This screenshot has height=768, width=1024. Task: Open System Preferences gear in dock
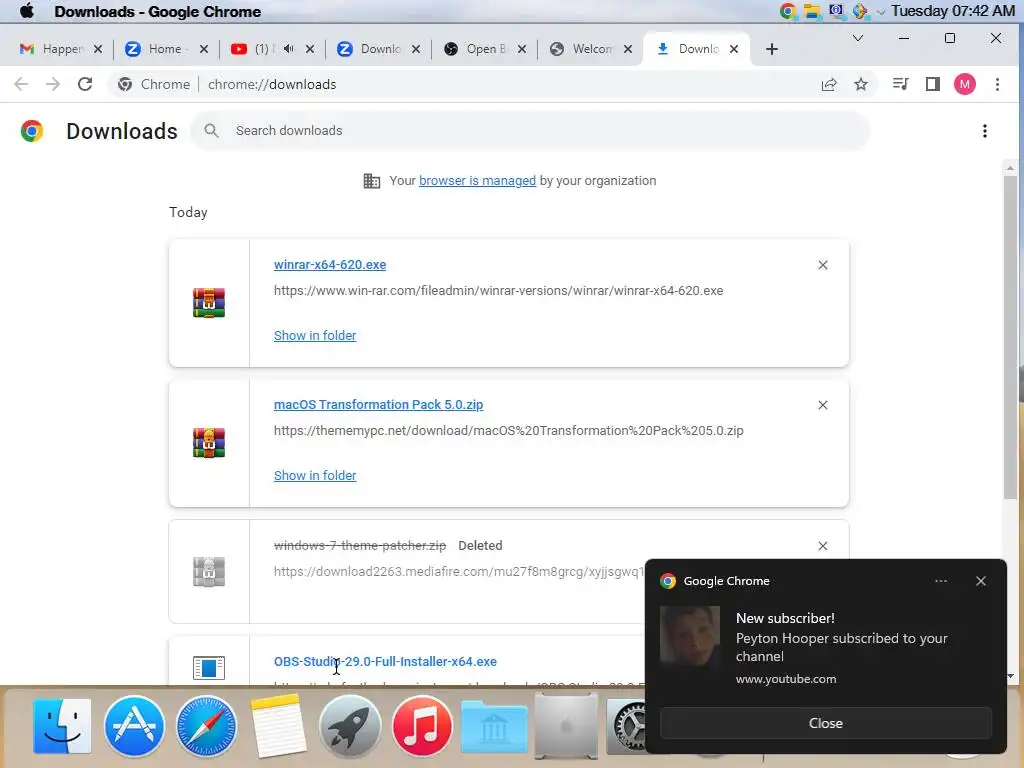627,726
